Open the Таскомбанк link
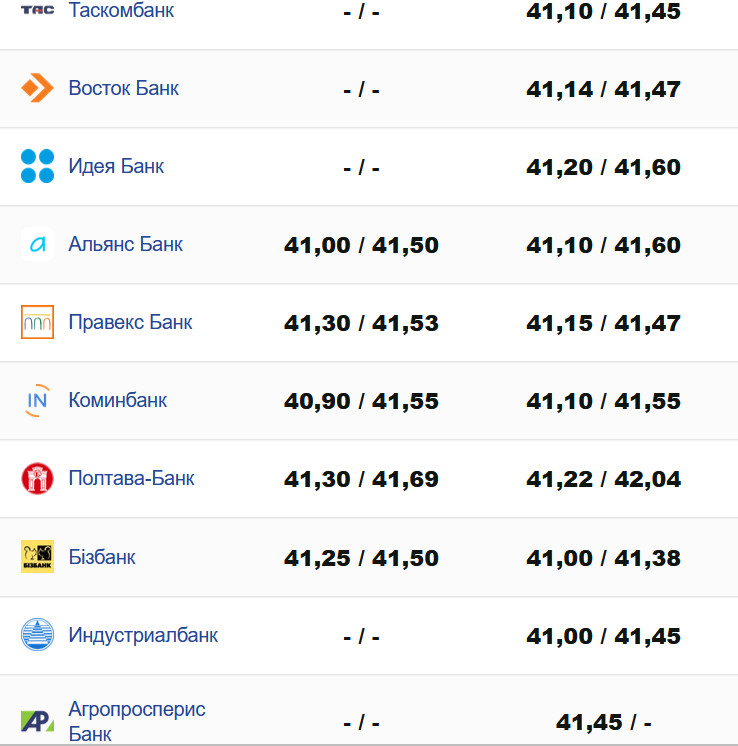 point(121,11)
